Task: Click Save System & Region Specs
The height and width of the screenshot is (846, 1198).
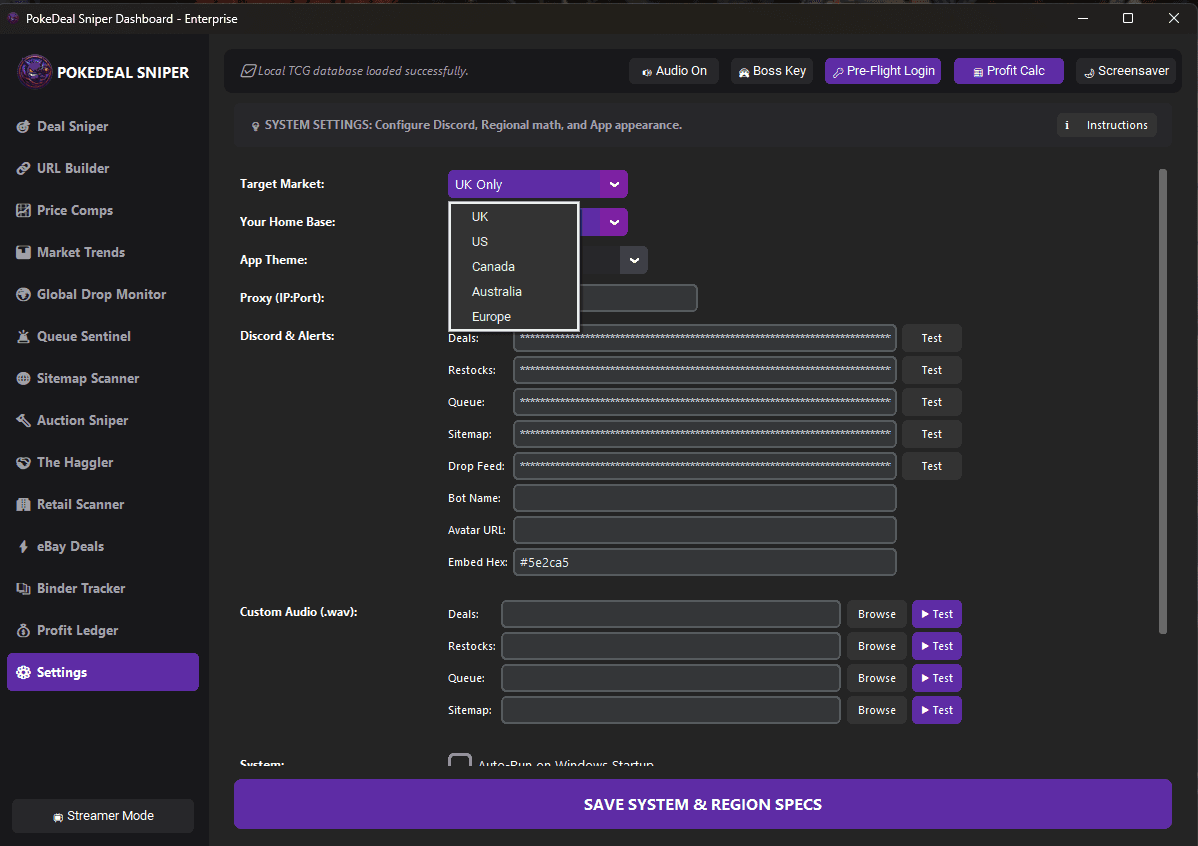Action: (x=703, y=805)
